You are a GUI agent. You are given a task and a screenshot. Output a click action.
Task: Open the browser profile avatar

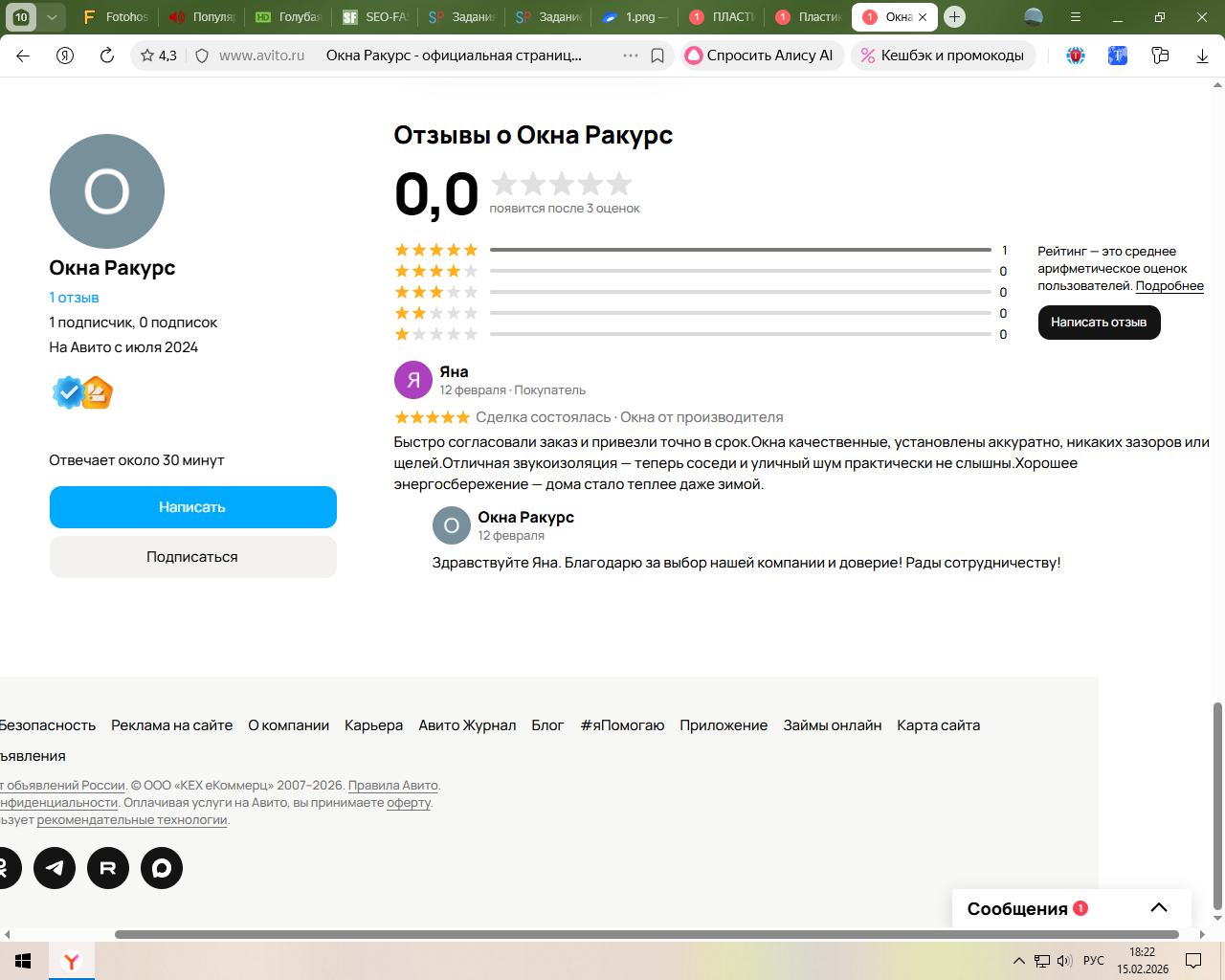click(1034, 16)
